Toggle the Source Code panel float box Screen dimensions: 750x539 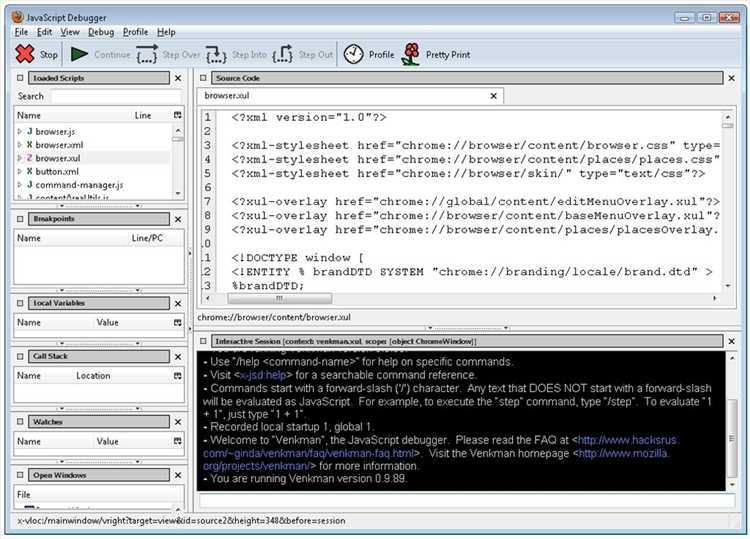202,78
